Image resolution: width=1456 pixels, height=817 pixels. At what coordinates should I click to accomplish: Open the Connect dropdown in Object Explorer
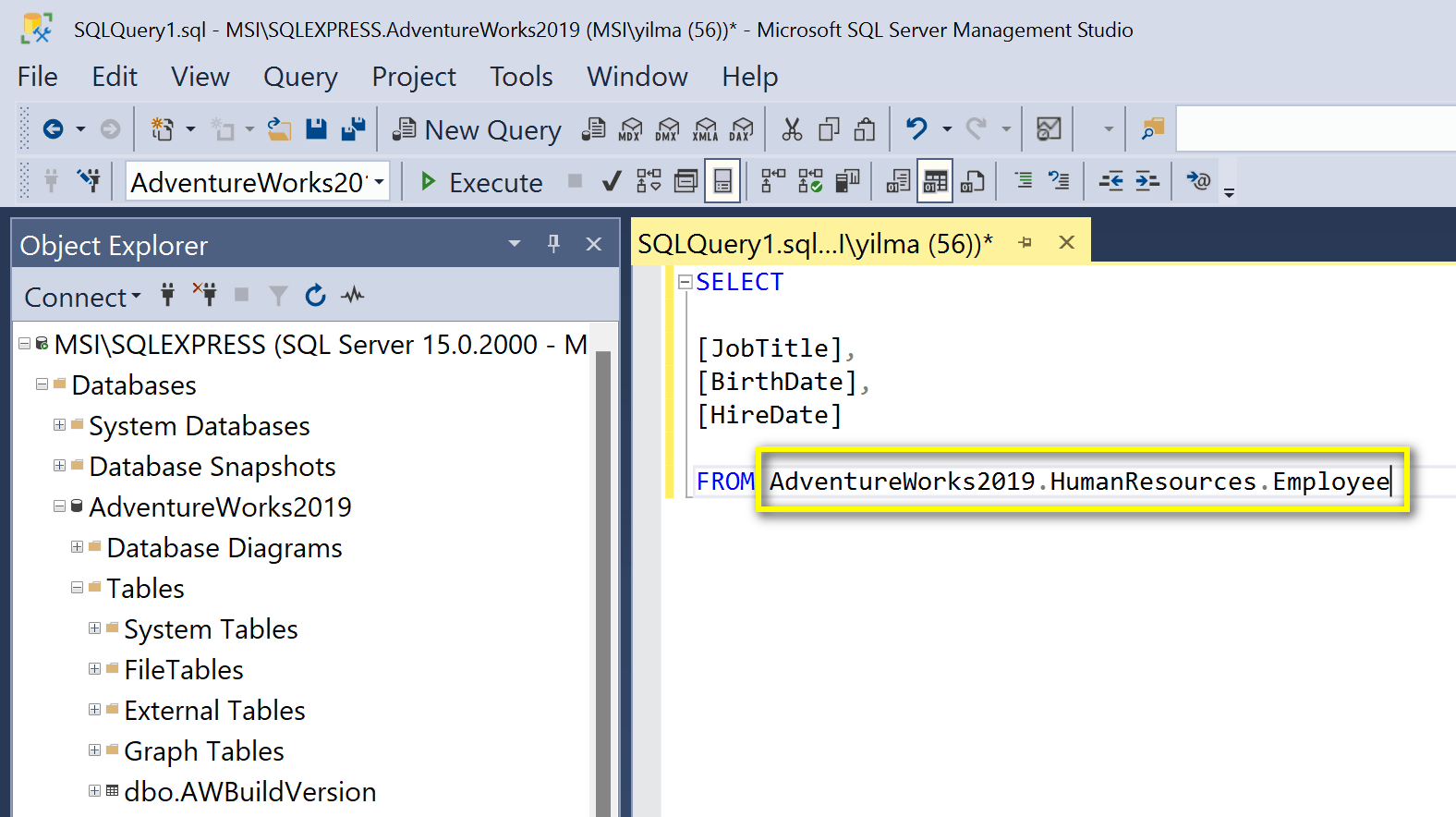[83, 297]
